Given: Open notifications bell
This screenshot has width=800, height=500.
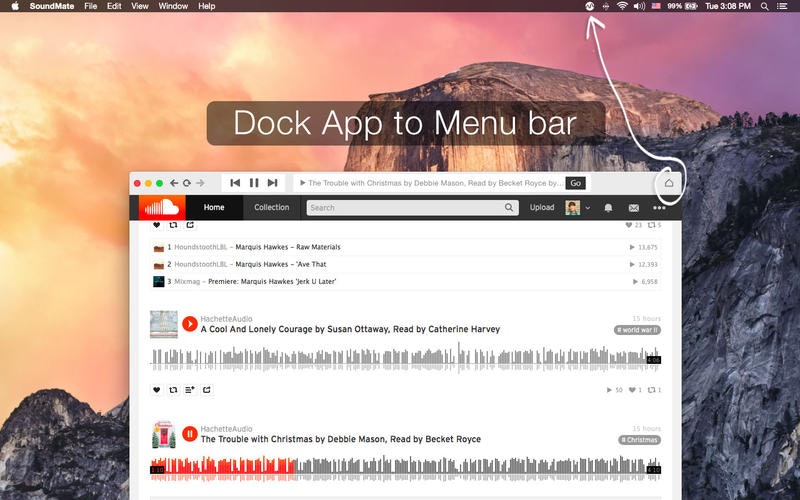Looking at the screenshot, I should (608, 208).
